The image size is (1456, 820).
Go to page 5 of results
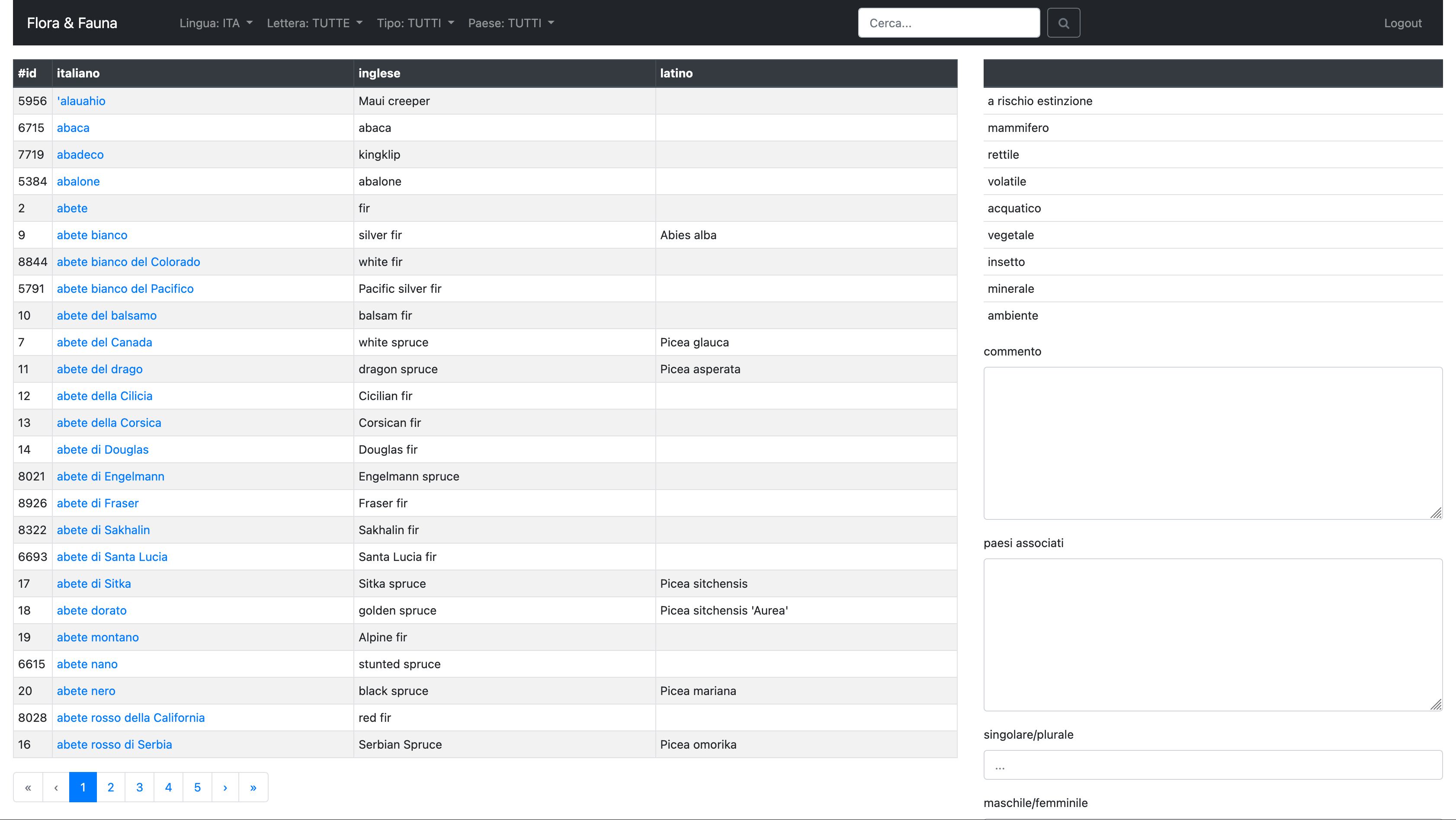point(197,787)
